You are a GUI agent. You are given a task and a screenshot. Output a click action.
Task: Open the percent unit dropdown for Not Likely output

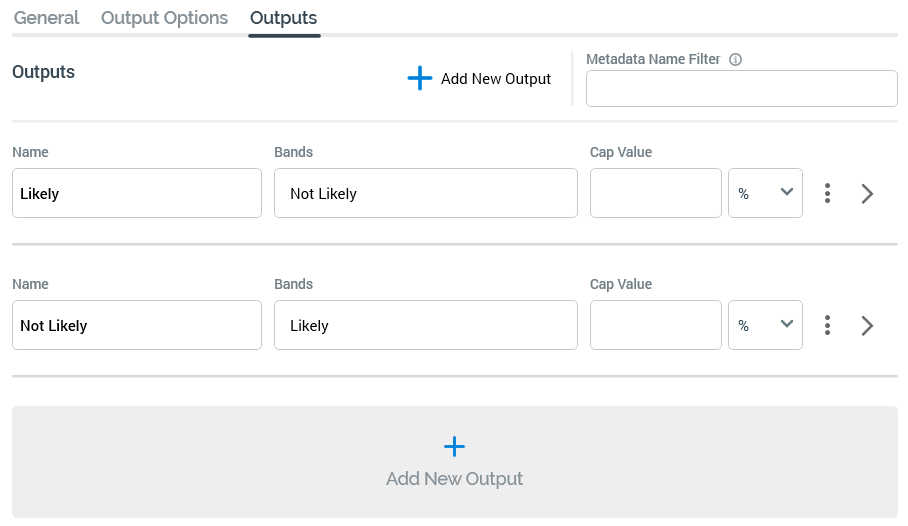[765, 325]
